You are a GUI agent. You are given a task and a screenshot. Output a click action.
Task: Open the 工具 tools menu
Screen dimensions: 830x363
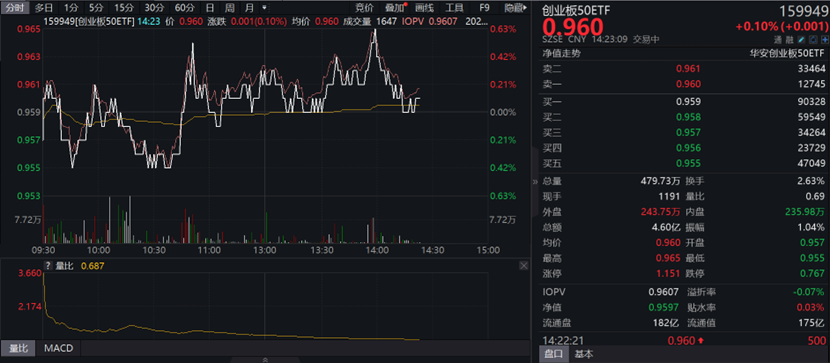(454, 8)
